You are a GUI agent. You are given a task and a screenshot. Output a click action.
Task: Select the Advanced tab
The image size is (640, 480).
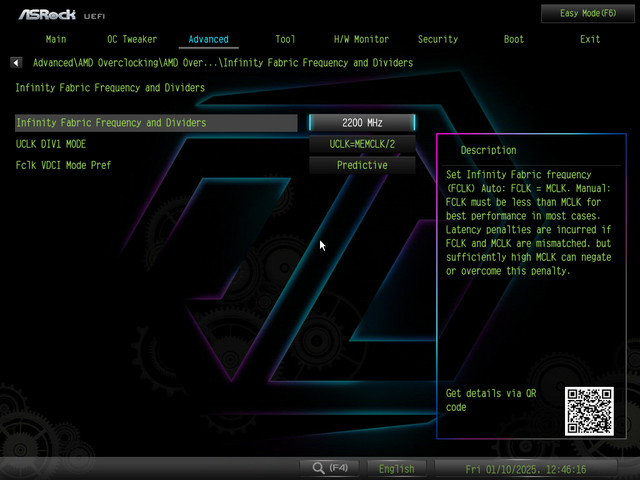(x=209, y=39)
